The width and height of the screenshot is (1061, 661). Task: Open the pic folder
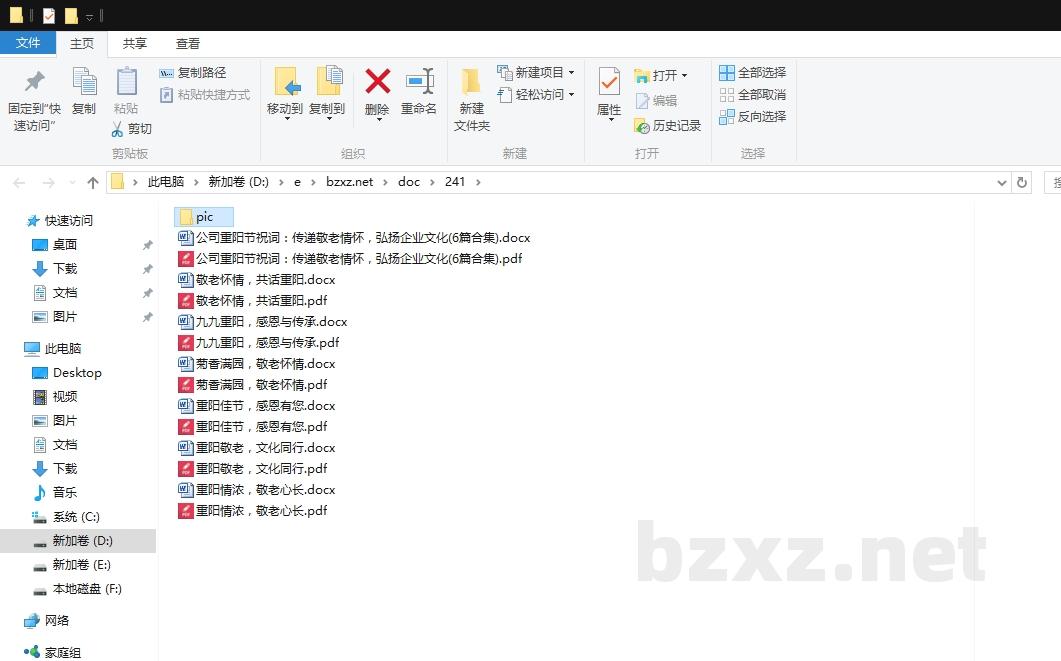coord(204,217)
